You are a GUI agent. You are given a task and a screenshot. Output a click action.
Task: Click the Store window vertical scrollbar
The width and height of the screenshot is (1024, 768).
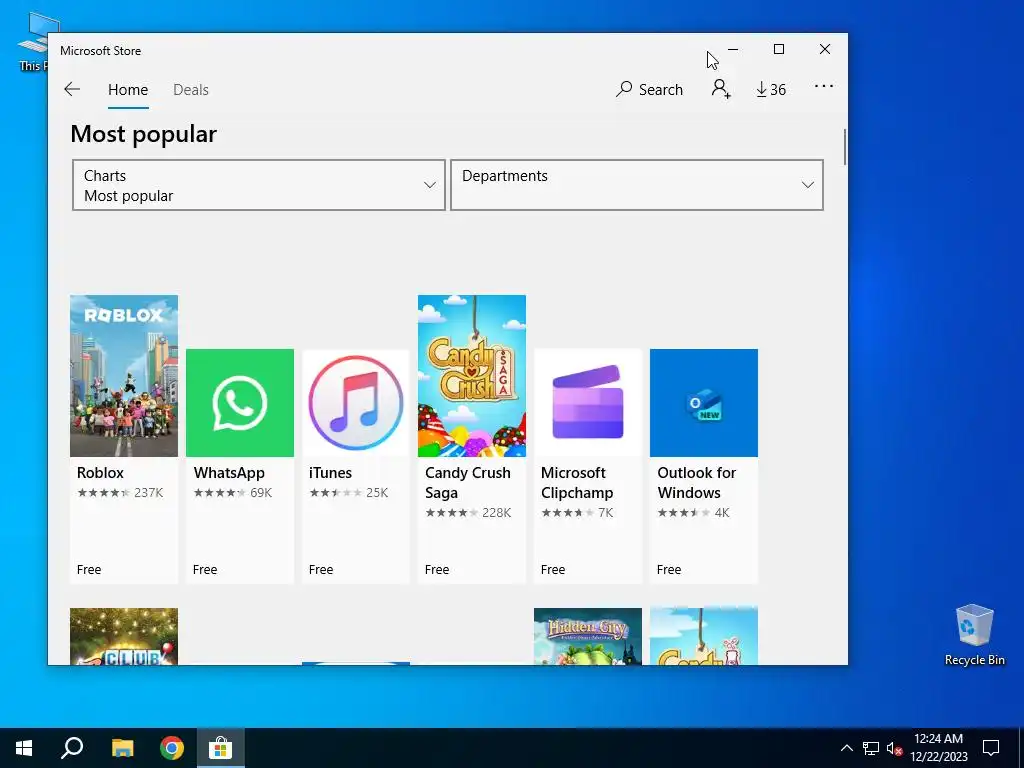(x=844, y=147)
